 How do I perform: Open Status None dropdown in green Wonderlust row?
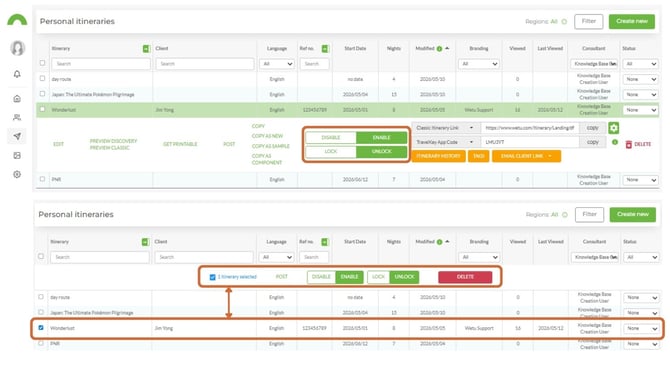[640, 110]
